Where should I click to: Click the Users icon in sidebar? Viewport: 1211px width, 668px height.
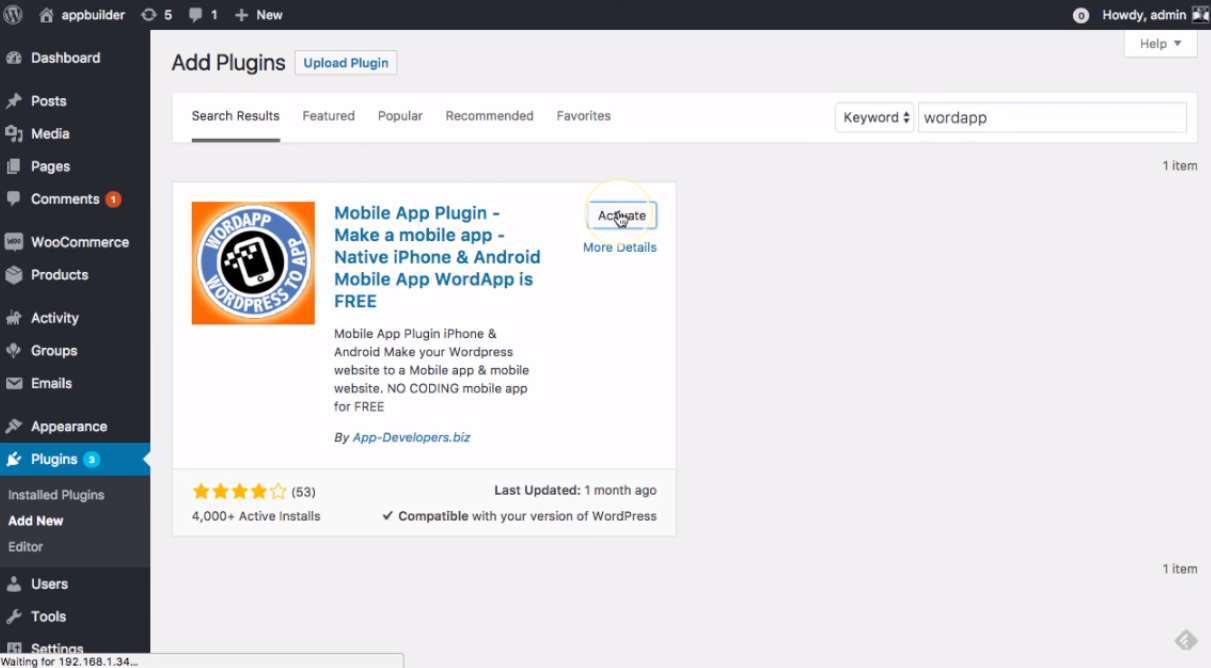click(14, 584)
